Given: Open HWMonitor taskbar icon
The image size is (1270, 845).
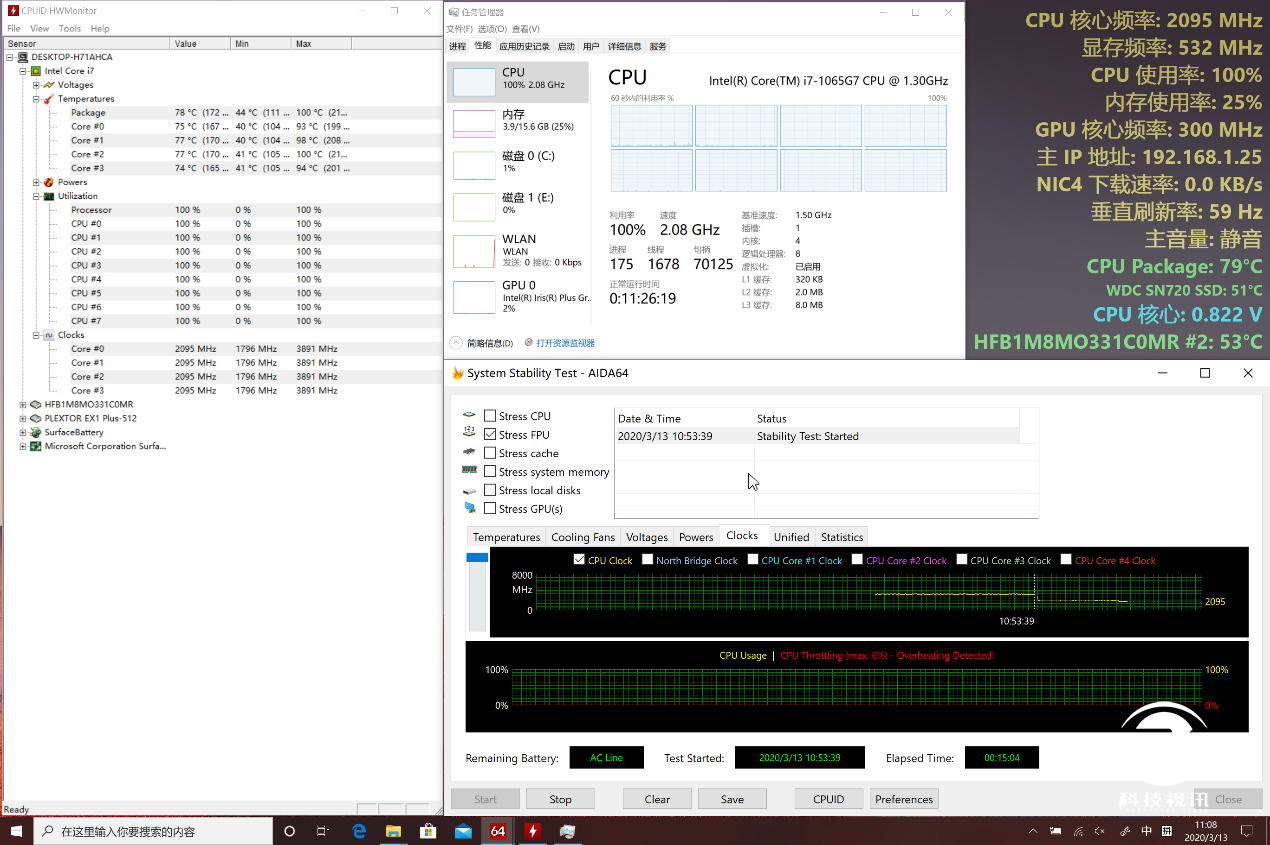Looking at the screenshot, I should tap(533, 831).
